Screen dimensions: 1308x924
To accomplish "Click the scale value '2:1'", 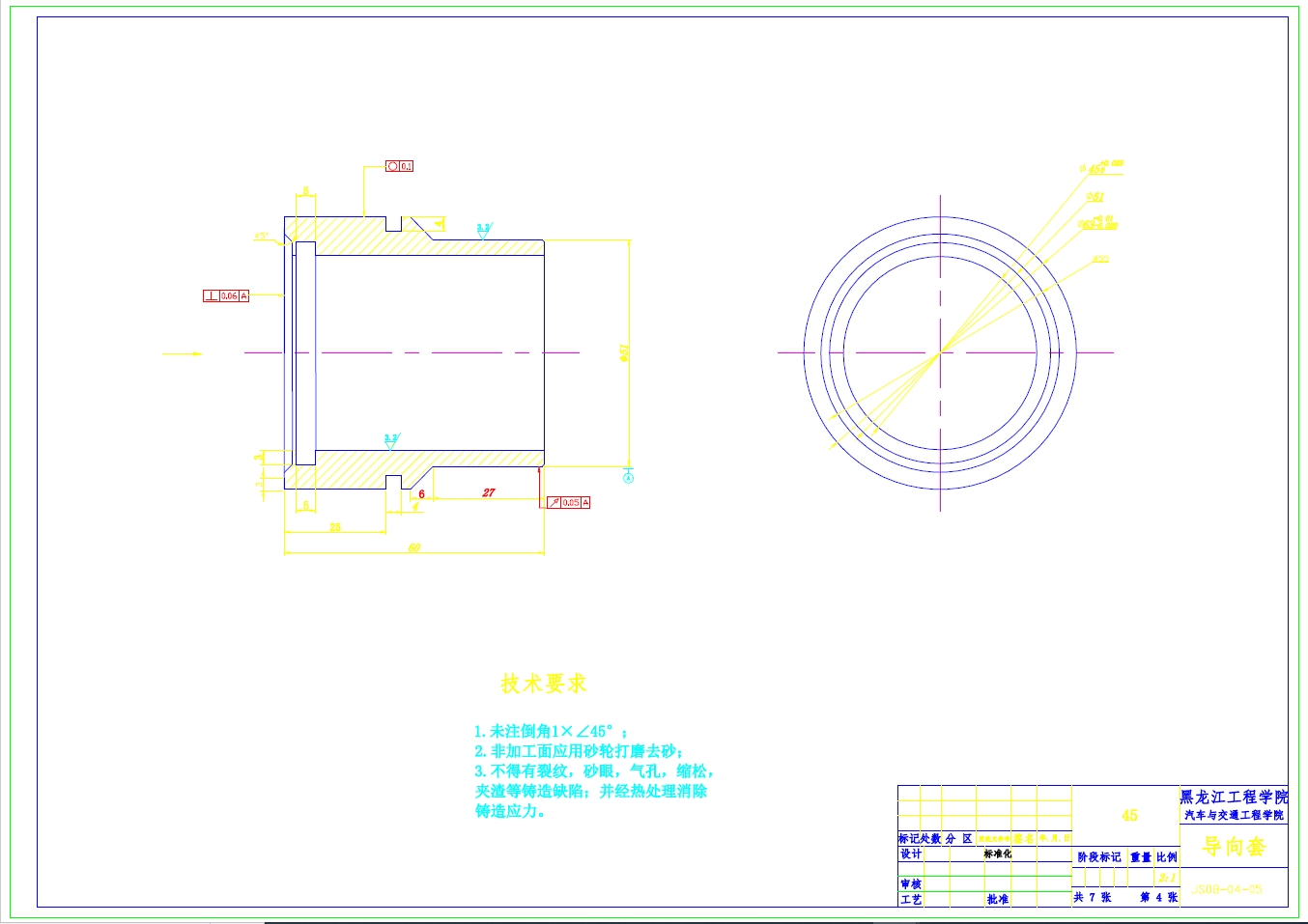I will pos(1167,878).
